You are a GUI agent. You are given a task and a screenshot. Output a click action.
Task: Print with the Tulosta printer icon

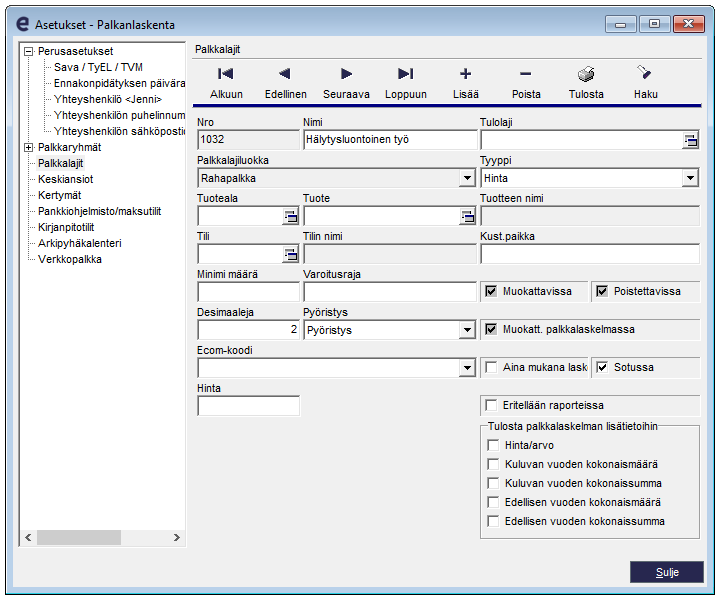586,74
